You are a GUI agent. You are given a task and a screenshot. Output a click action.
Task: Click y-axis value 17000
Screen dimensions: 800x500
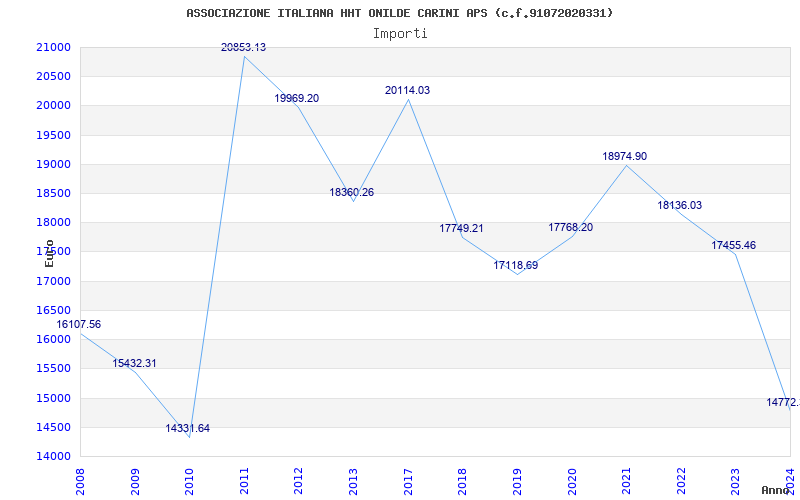[x=53, y=281]
